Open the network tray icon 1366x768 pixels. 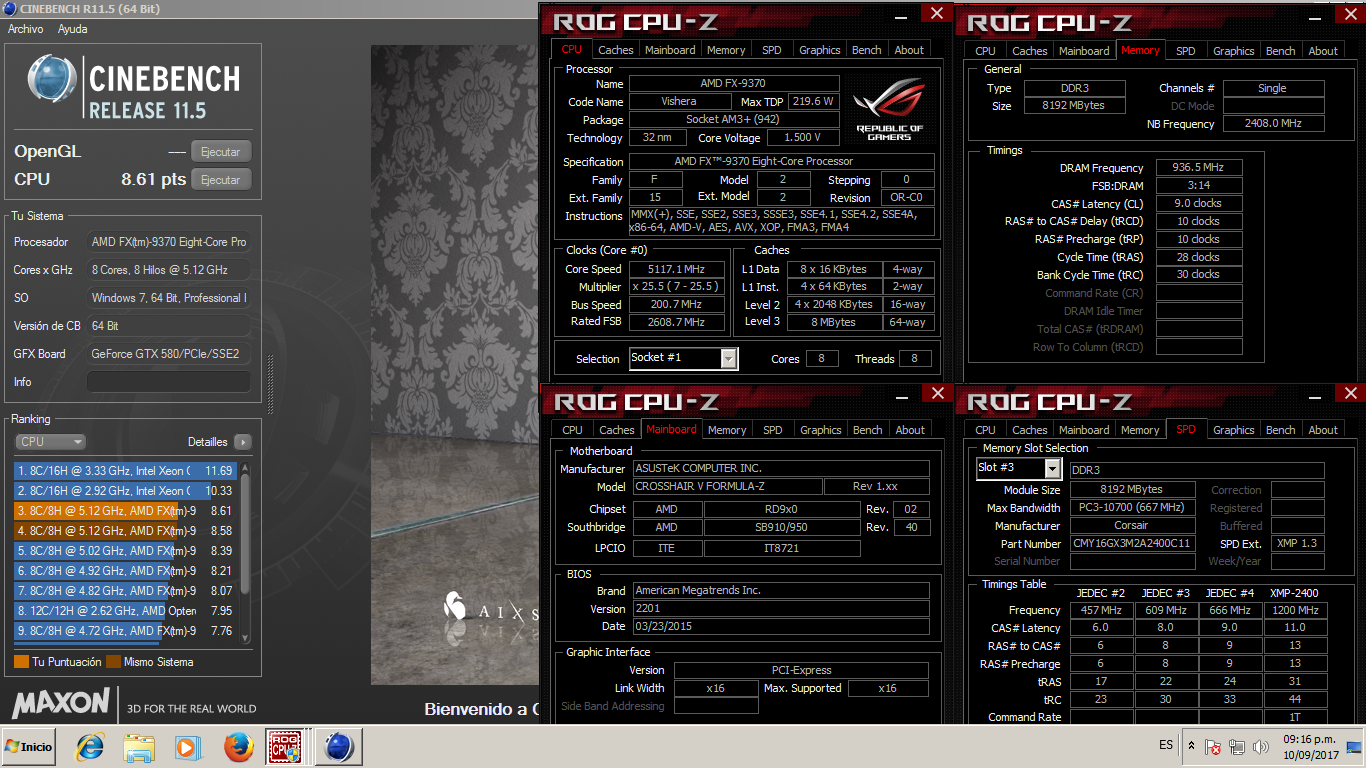1237,747
